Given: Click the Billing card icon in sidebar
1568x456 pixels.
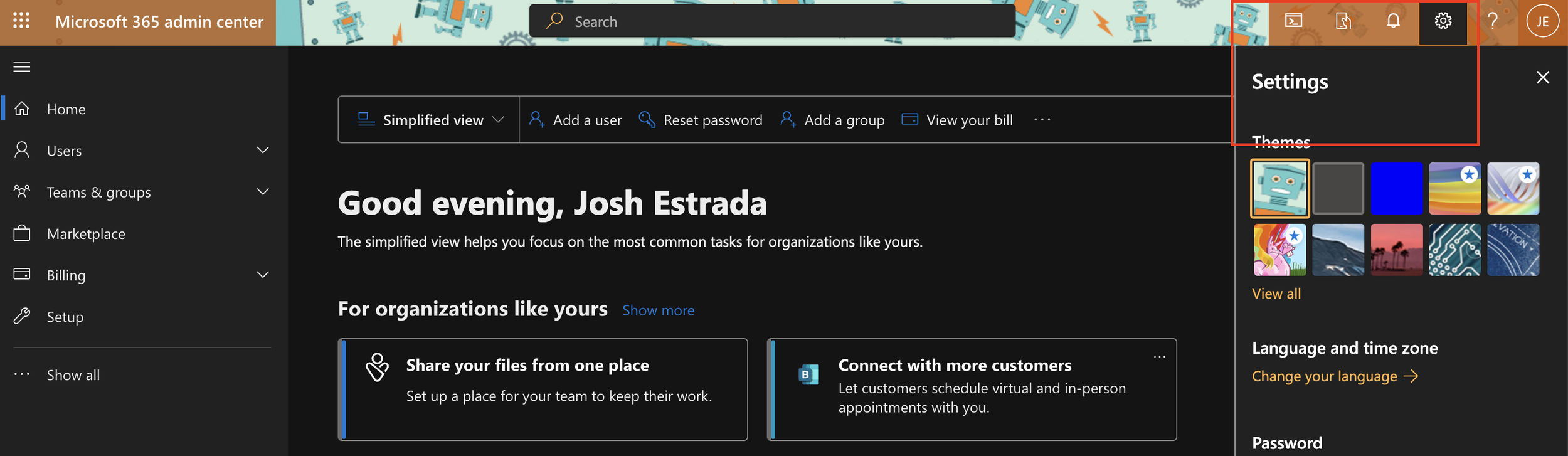Looking at the screenshot, I should (22, 274).
